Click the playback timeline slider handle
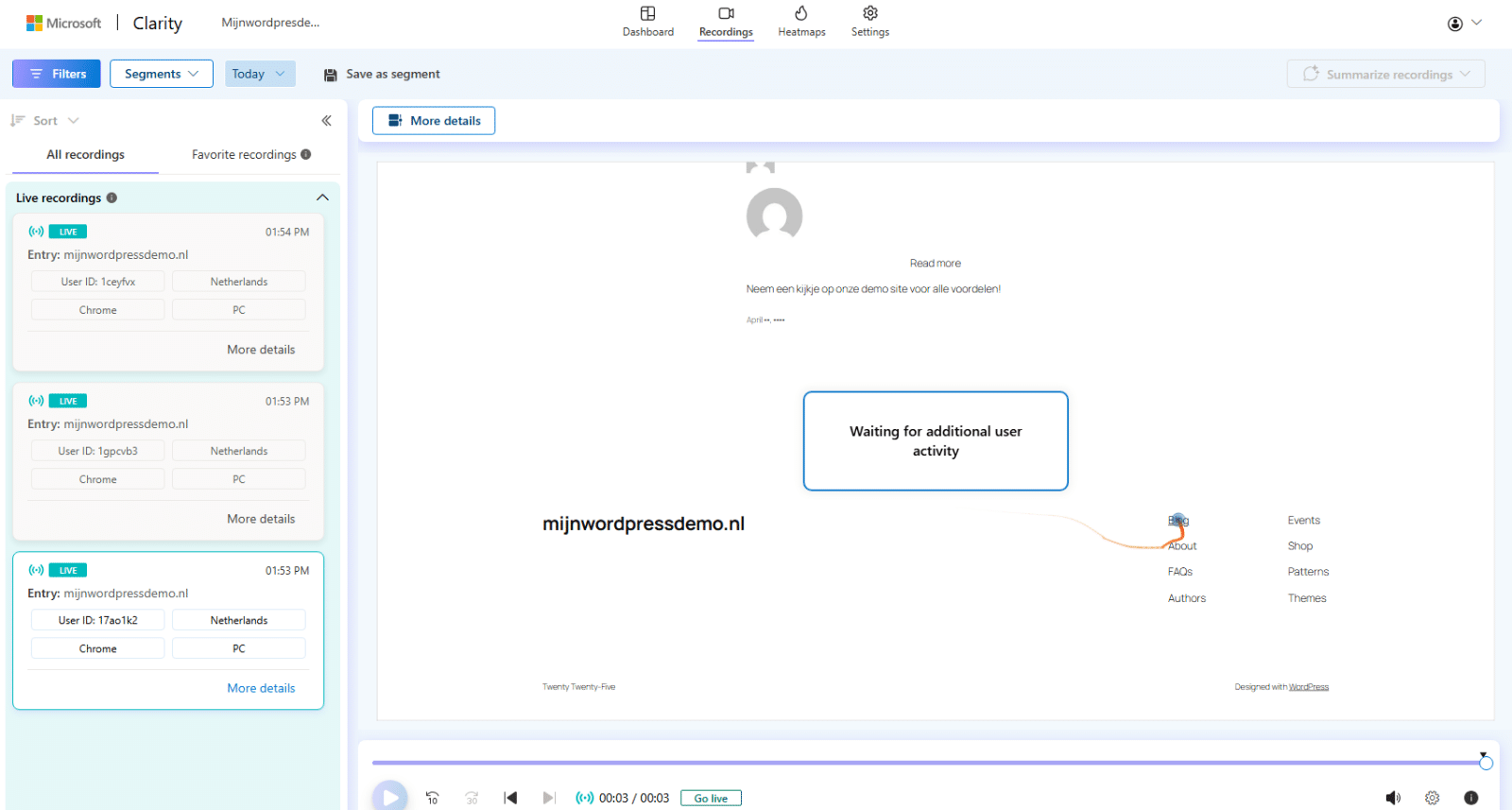Viewport: 1512px width, 810px height. (1486, 763)
